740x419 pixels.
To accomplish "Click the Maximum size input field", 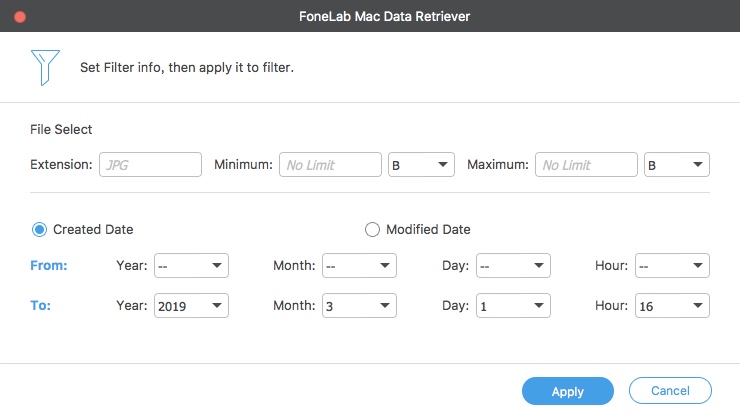I will pos(586,165).
